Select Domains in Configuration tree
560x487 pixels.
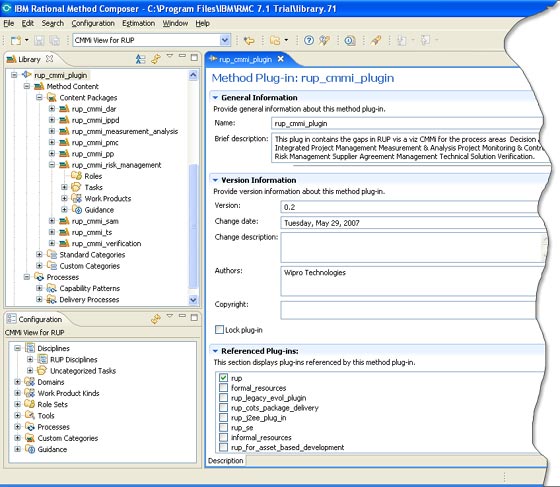click(x=51, y=382)
